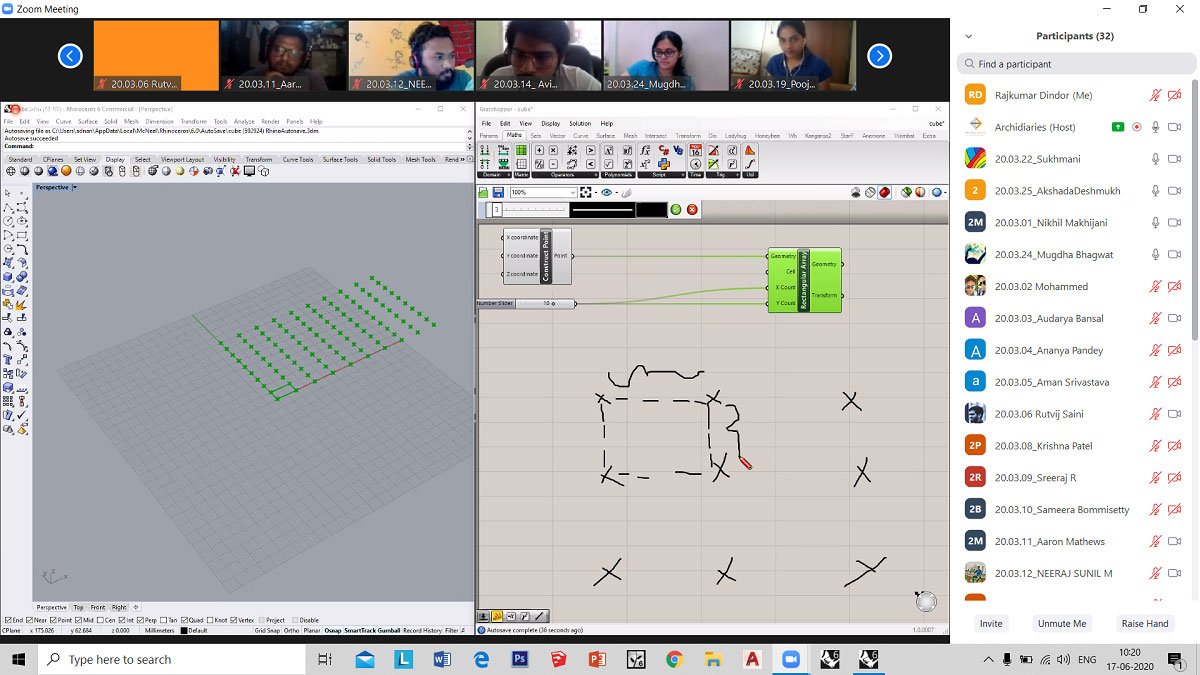Click the red X cancel icon
The image size is (1200, 675).
click(692, 209)
